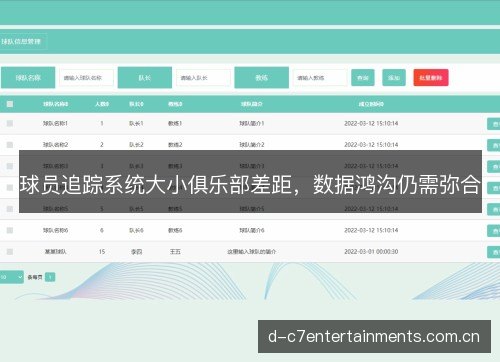Image resolution: width=500 pixels, height=362 pixels.
Task: Check the checkbox for row 球队名称1
Action: click(10, 123)
